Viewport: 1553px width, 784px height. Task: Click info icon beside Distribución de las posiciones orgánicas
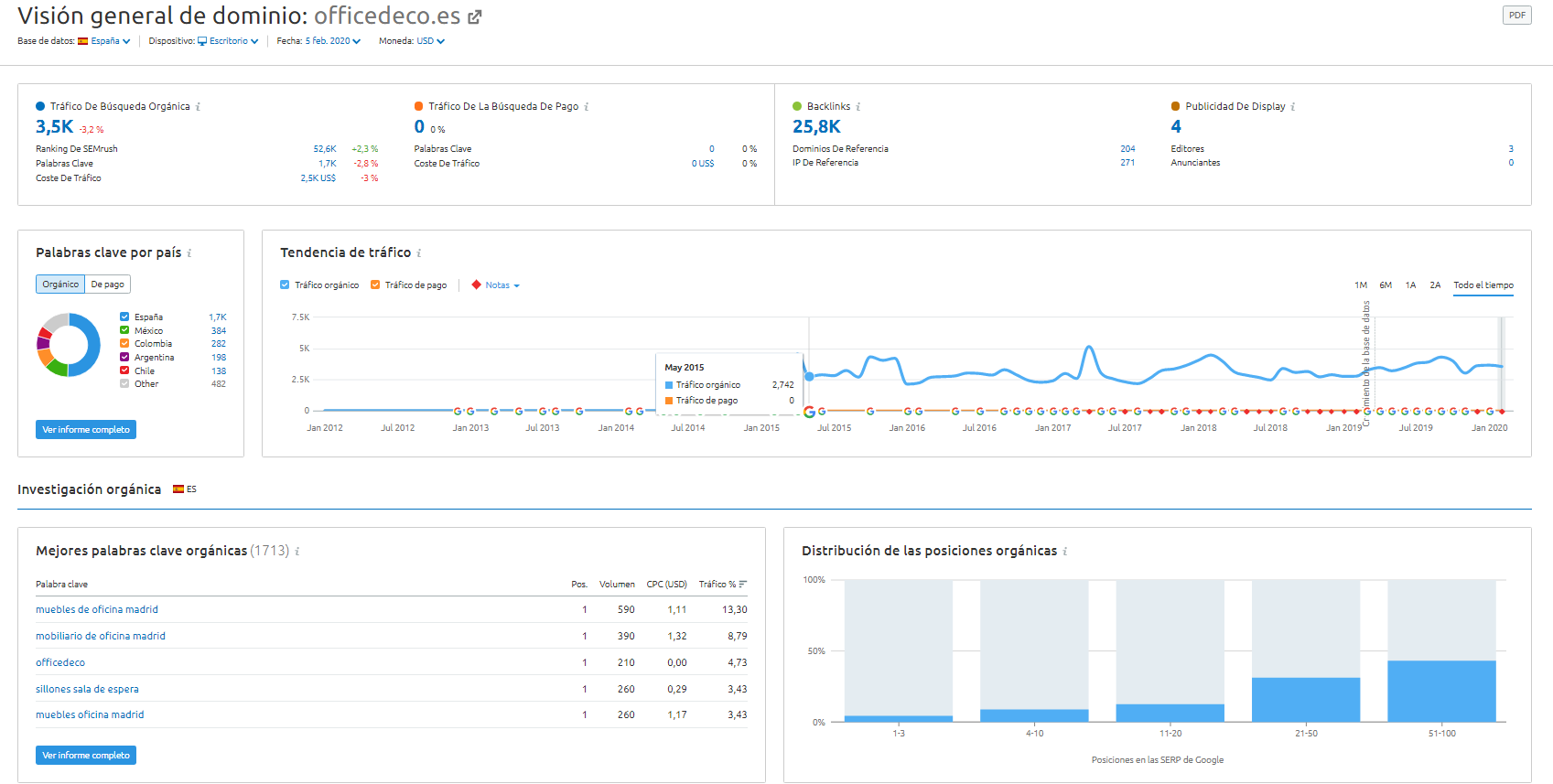coord(1065,552)
